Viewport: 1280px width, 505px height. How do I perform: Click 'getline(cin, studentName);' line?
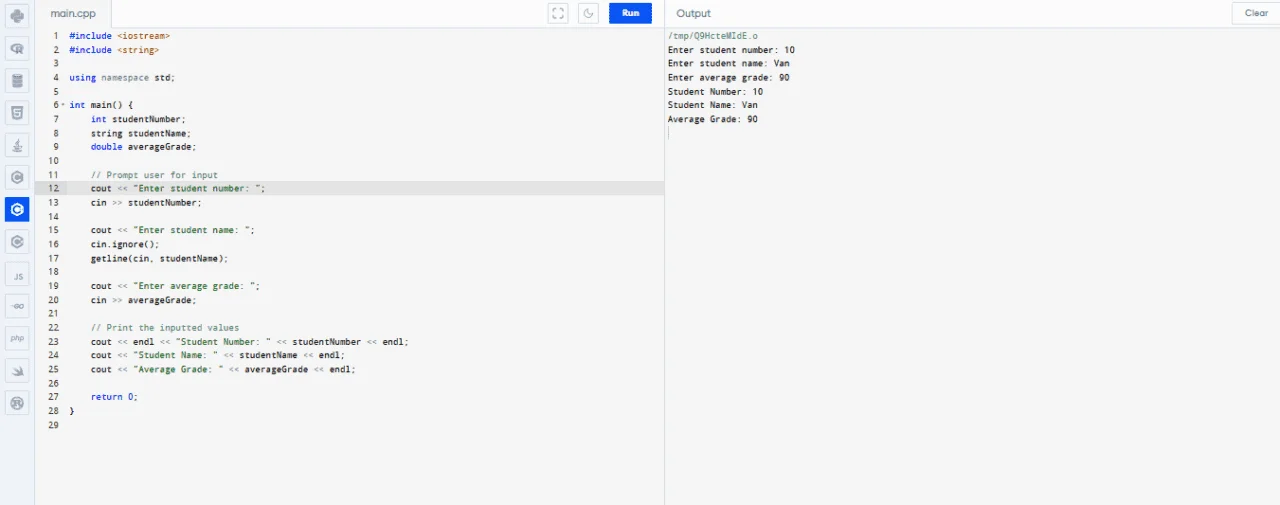159,258
